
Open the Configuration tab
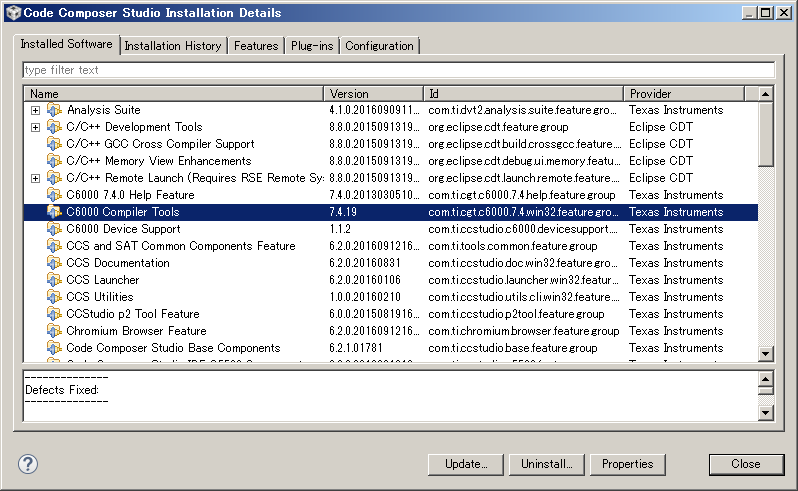coord(379,46)
